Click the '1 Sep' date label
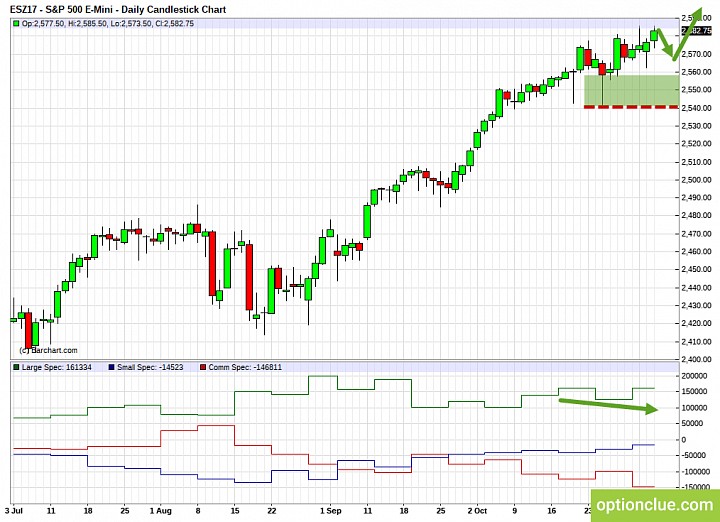The width and height of the screenshot is (720, 522). 331,511
